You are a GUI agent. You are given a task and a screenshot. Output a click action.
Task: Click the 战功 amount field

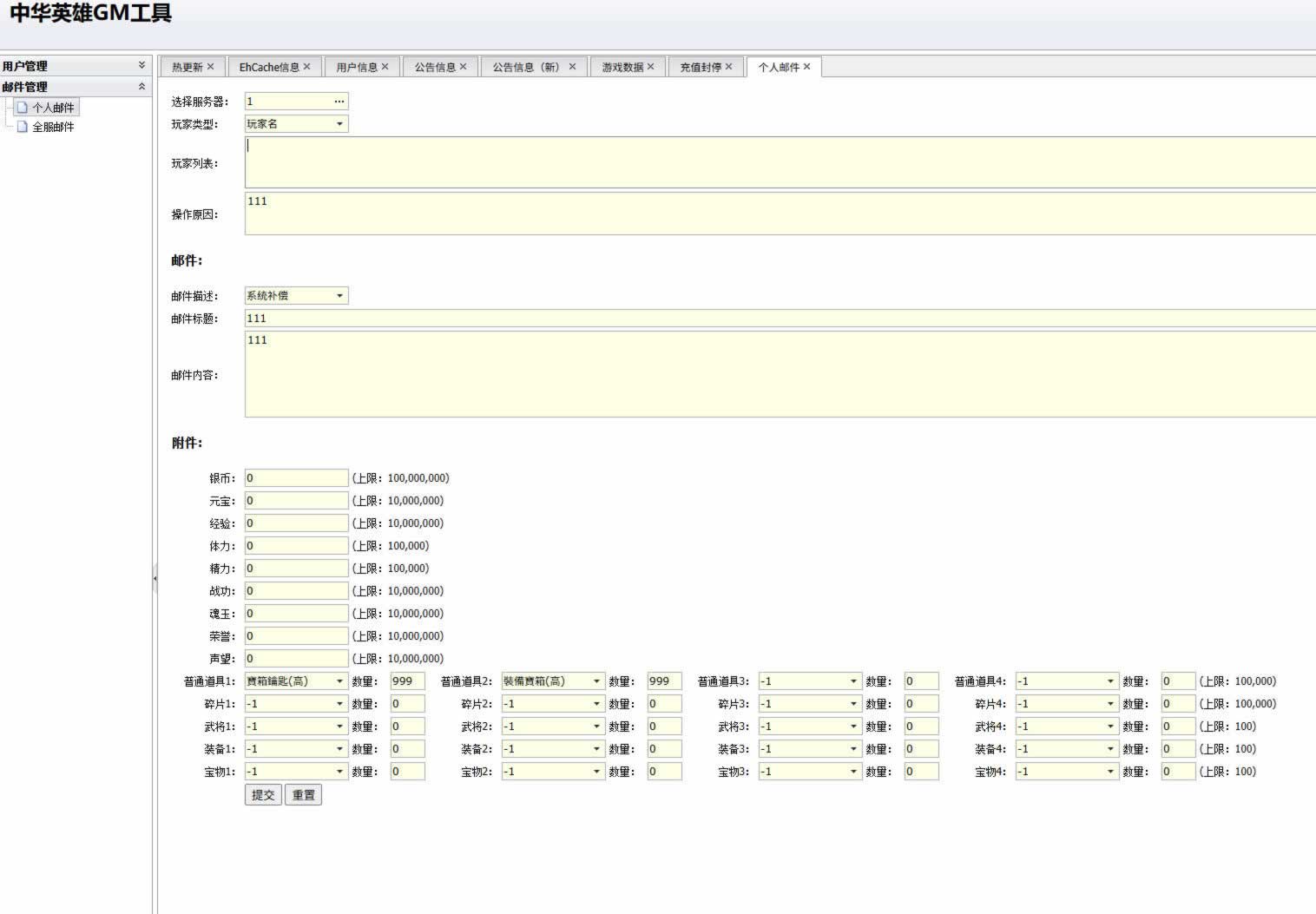(x=296, y=591)
